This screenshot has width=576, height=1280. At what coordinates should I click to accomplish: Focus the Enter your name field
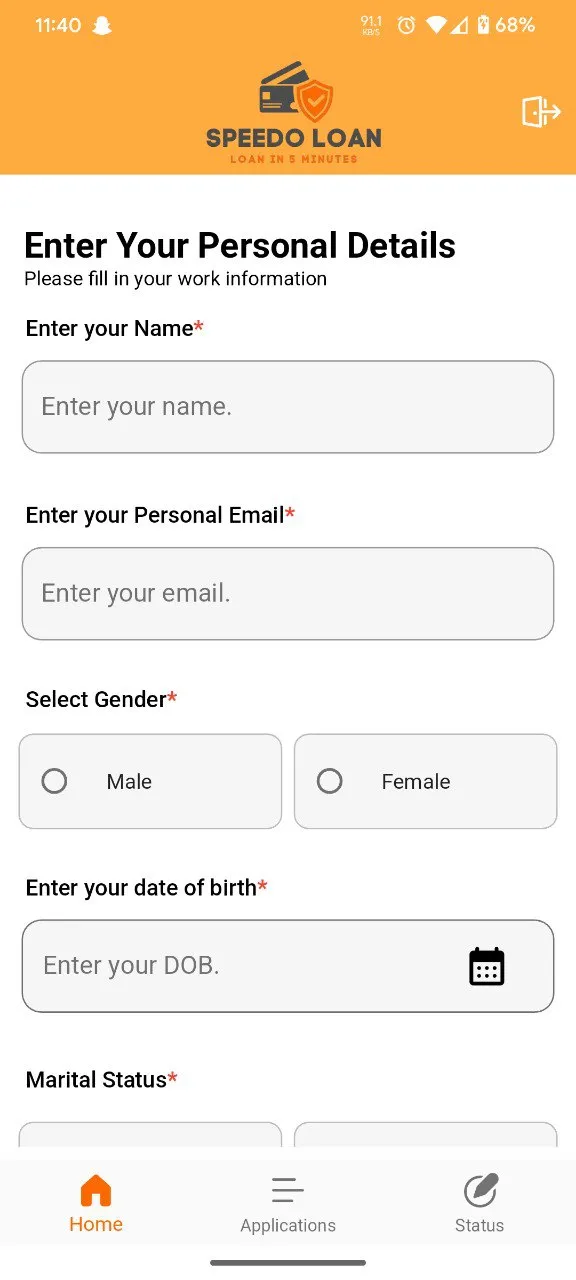pos(288,407)
